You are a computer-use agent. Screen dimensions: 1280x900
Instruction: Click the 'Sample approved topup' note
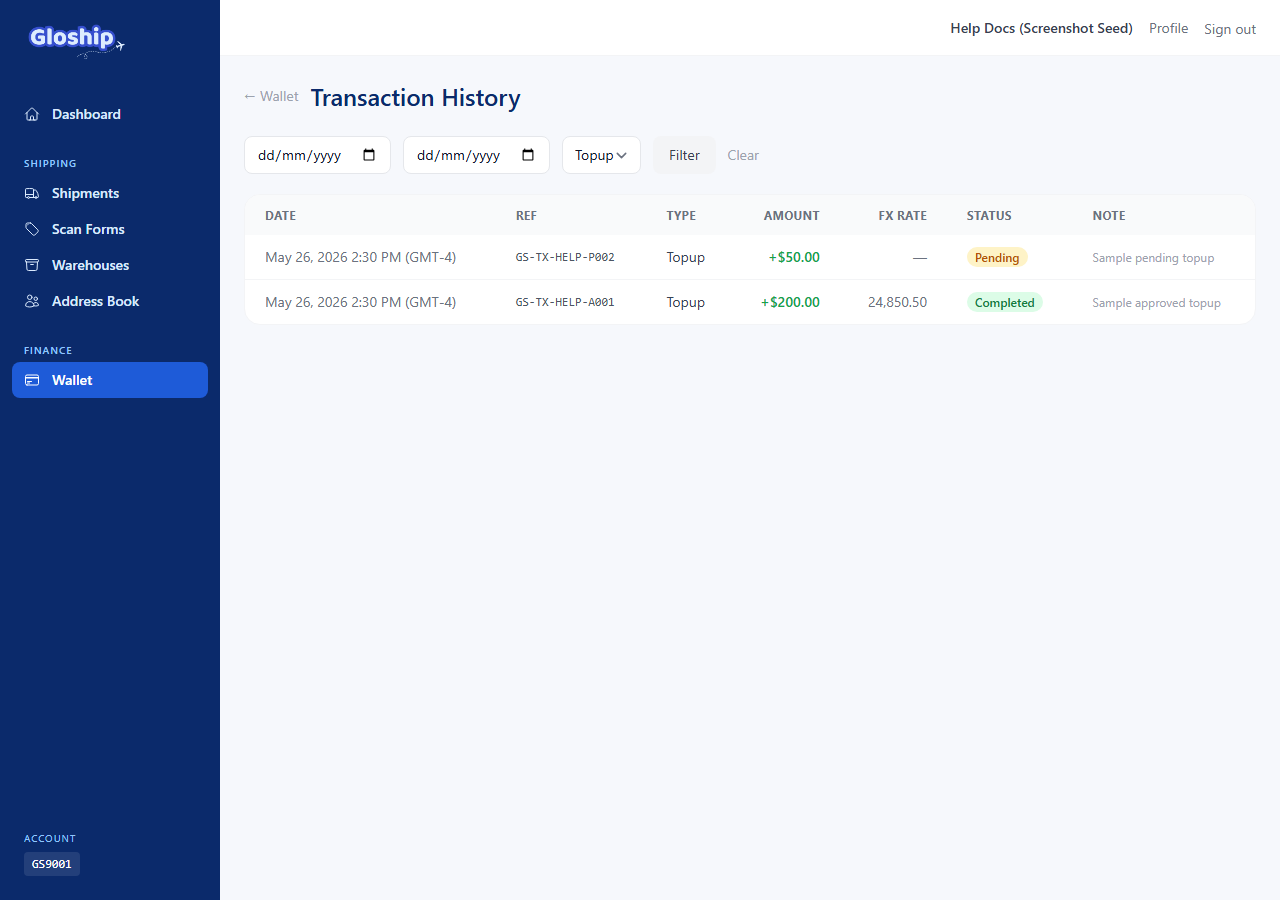(1156, 303)
